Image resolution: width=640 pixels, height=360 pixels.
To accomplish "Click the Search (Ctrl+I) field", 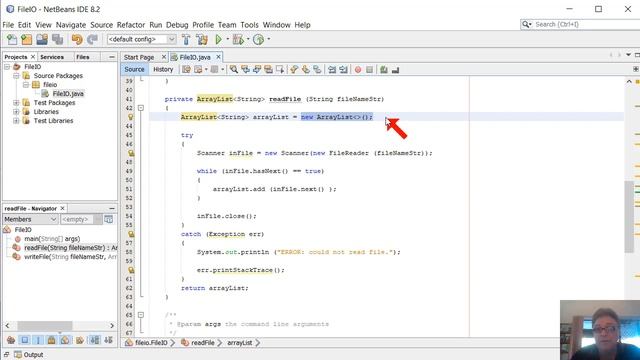I will pos(581,24).
